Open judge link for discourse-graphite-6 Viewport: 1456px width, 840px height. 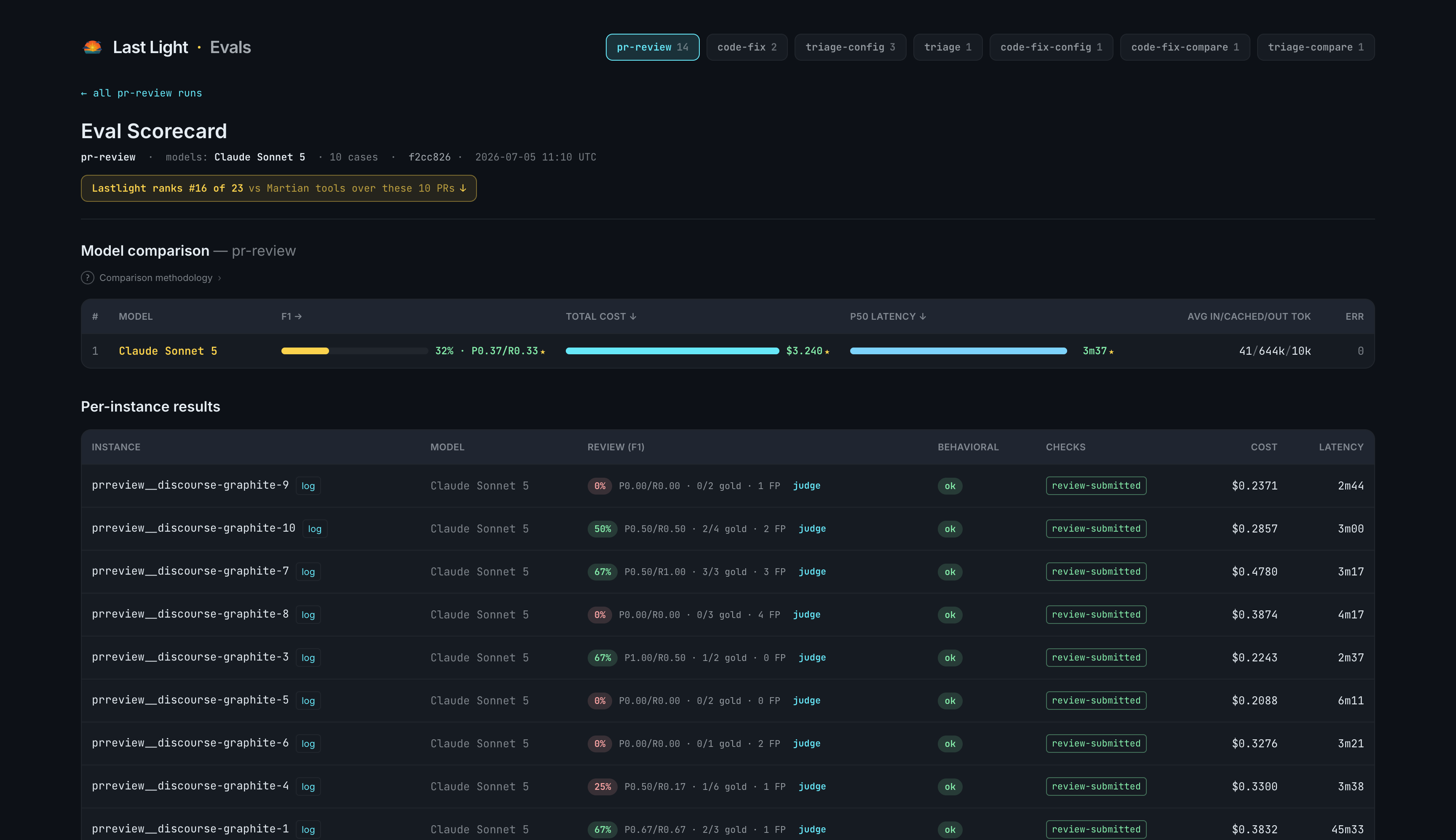point(806,744)
